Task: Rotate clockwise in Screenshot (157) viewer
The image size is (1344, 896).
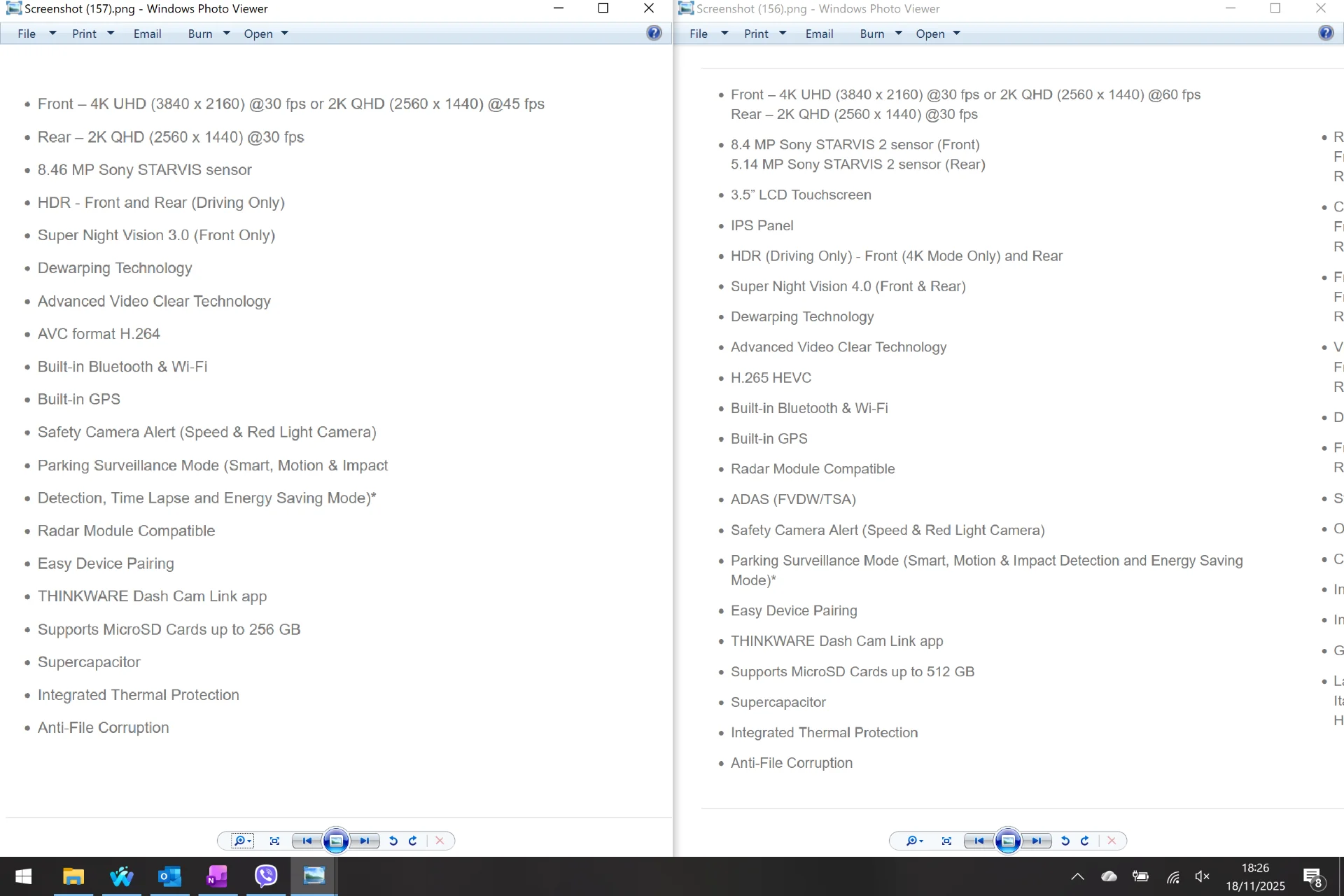Action: (413, 841)
